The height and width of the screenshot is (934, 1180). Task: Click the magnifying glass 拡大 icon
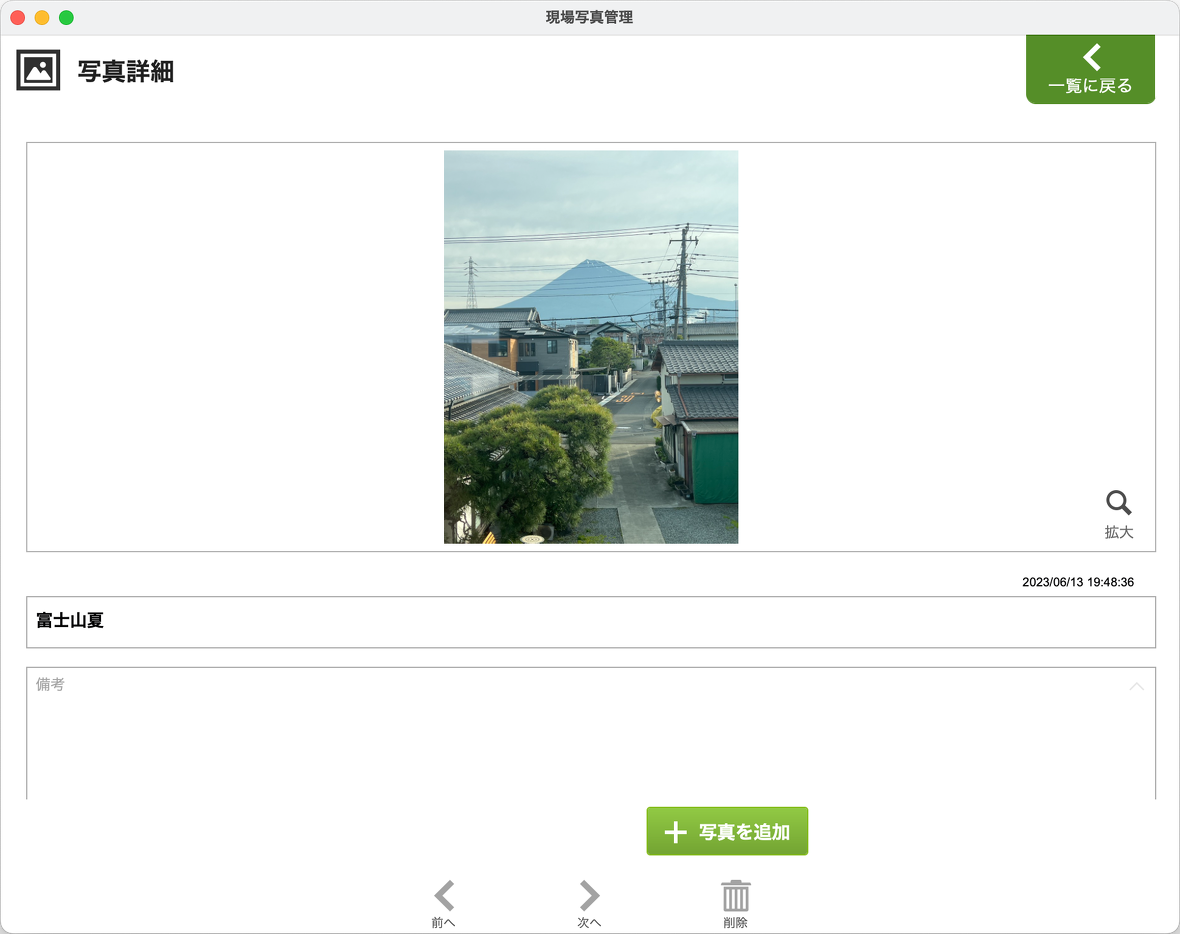click(x=1118, y=502)
